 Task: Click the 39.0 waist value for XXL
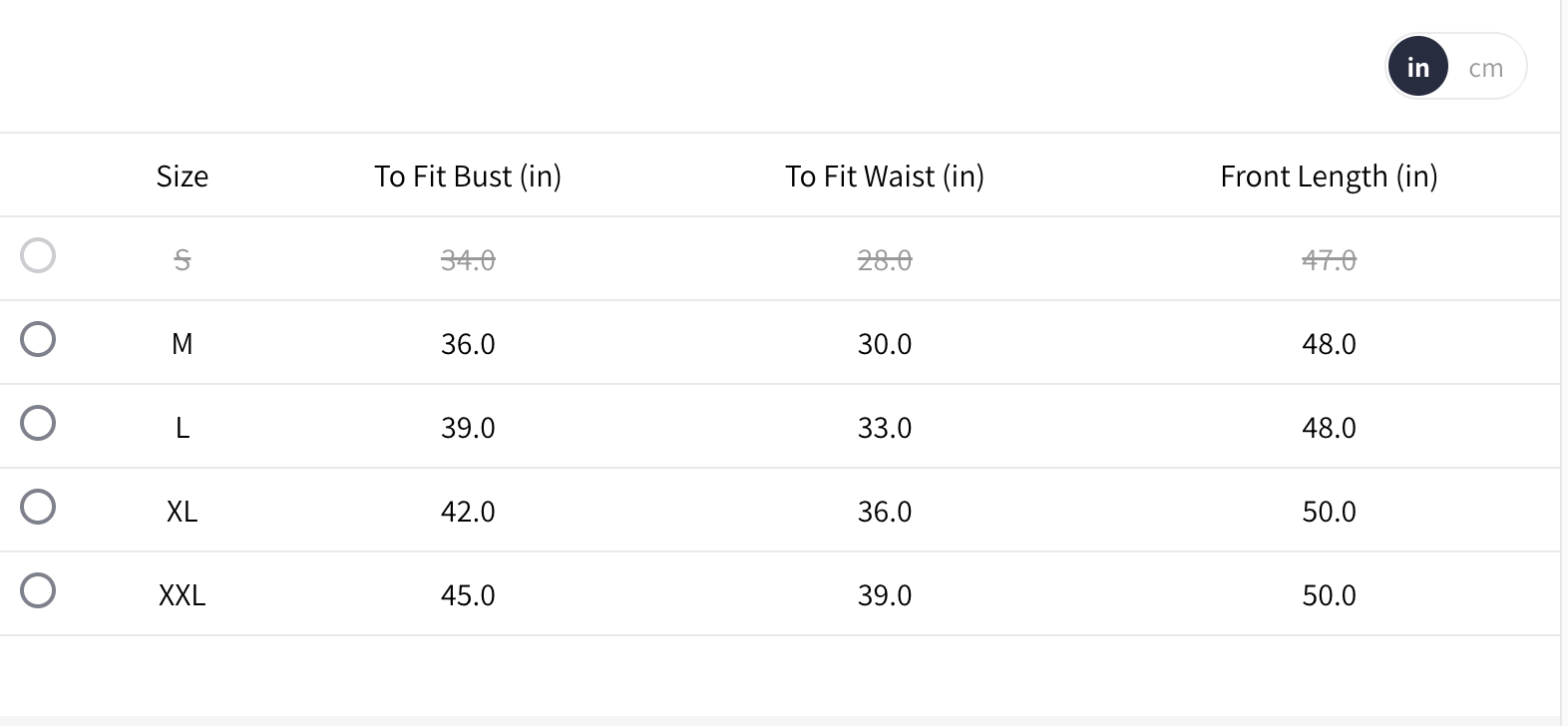[885, 595]
